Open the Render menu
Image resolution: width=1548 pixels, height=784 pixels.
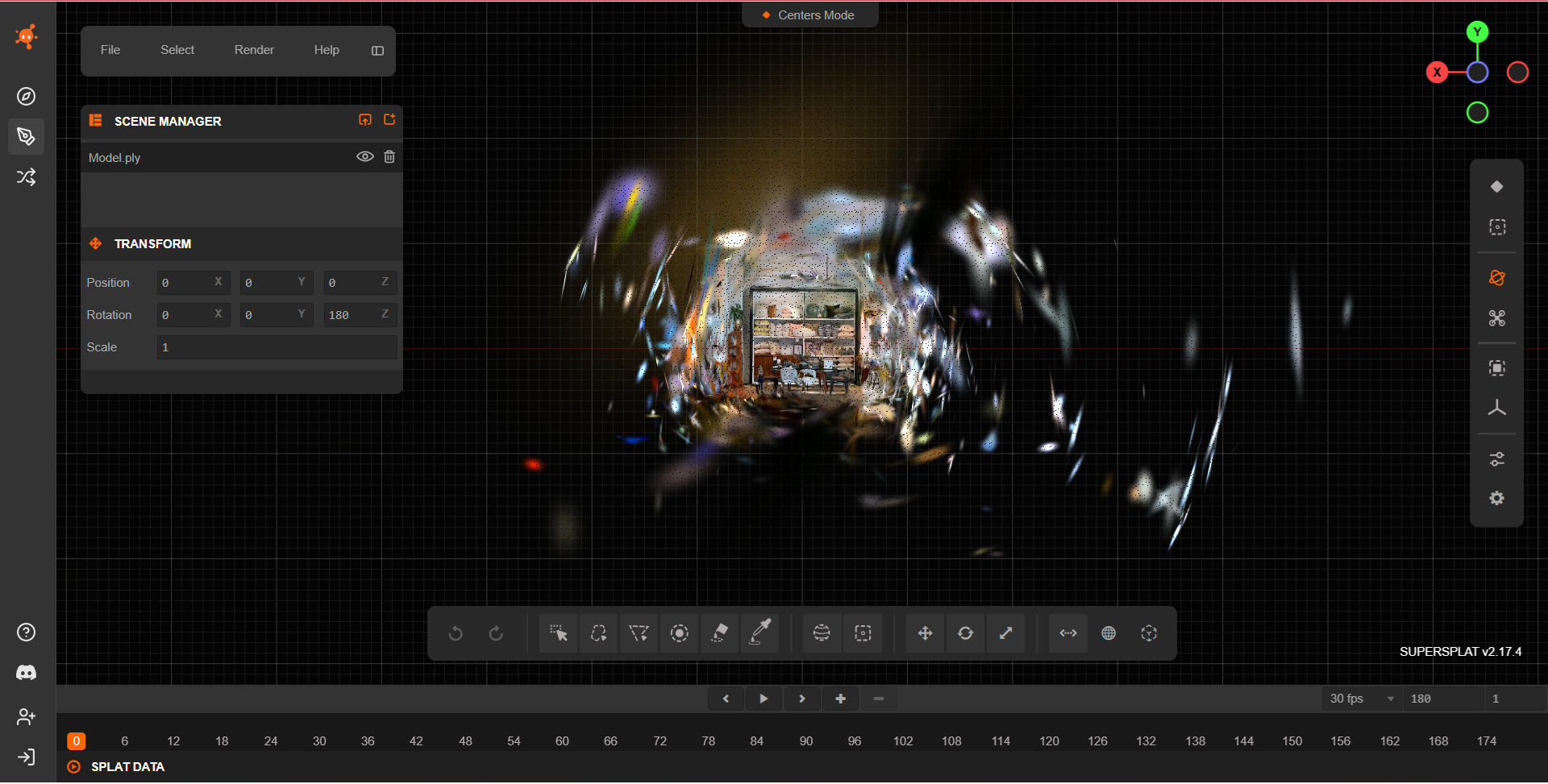[254, 50]
